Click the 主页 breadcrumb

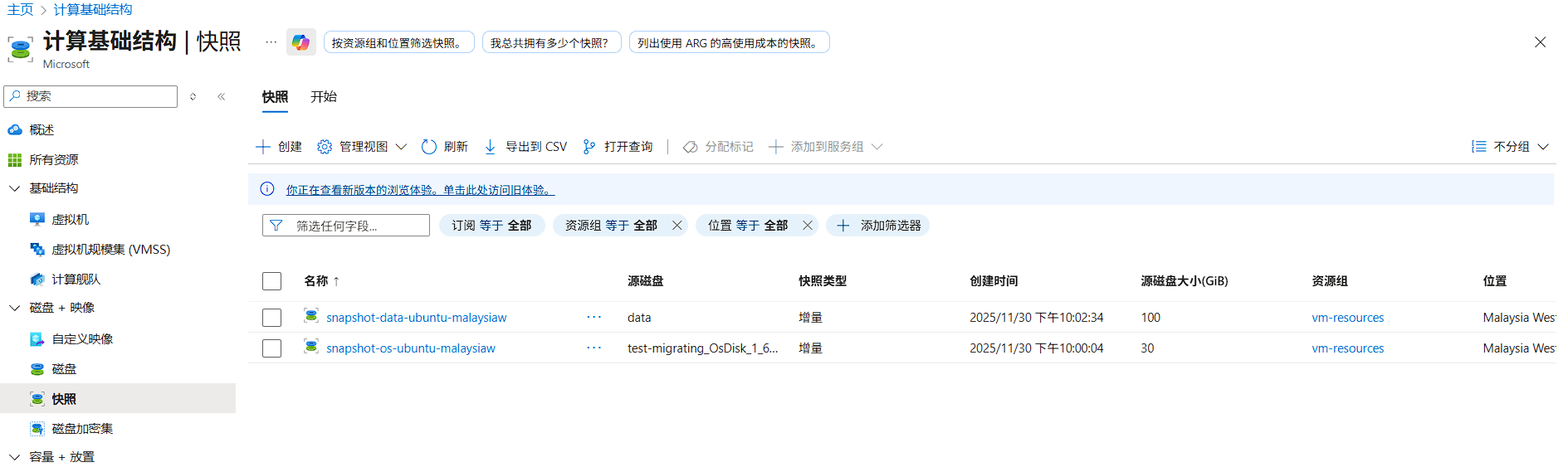click(x=20, y=9)
